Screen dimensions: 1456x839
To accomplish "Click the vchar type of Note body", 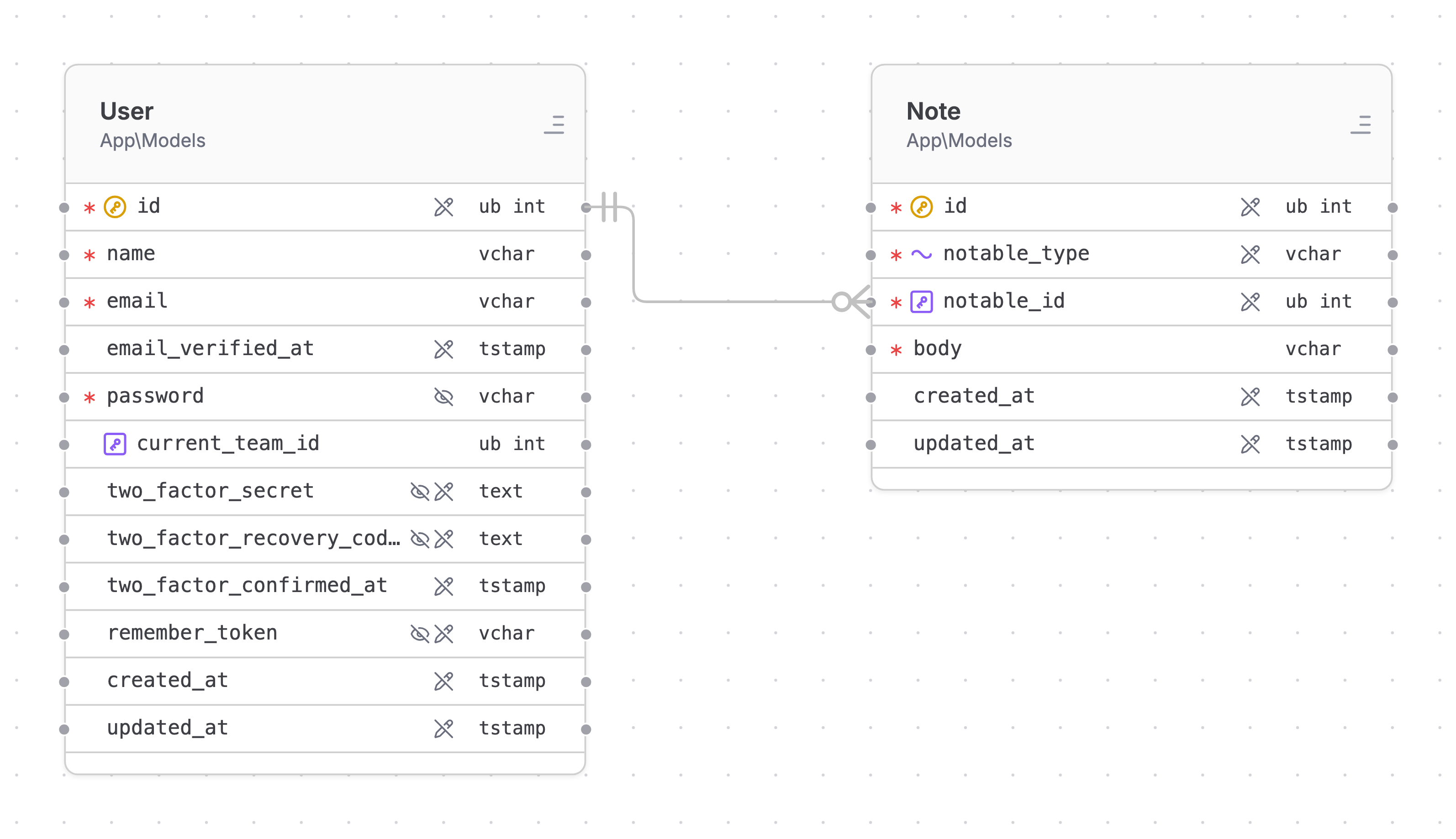I will pyautogui.click(x=1313, y=349).
